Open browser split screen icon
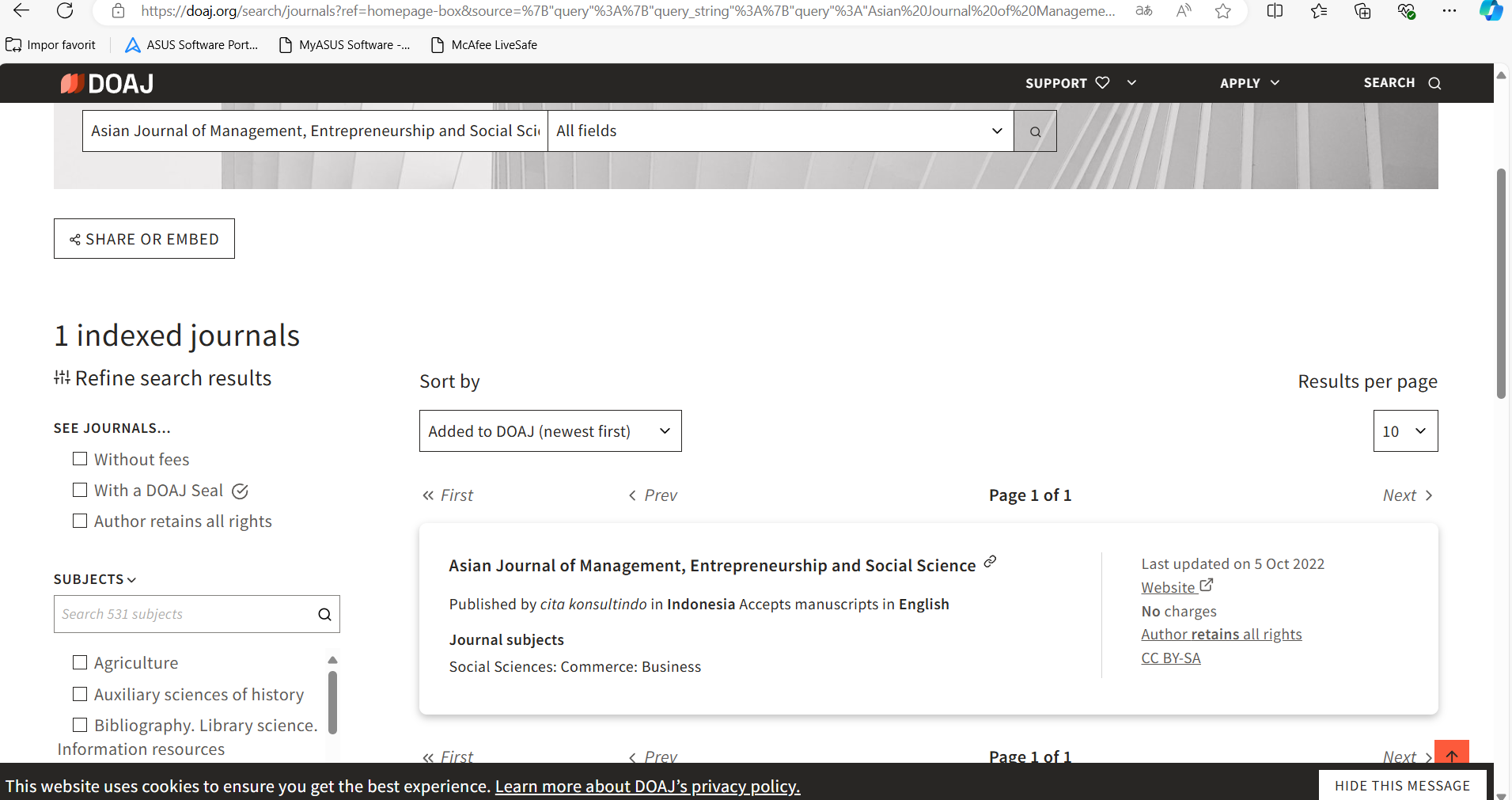Image resolution: width=1512 pixels, height=800 pixels. [x=1275, y=11]
